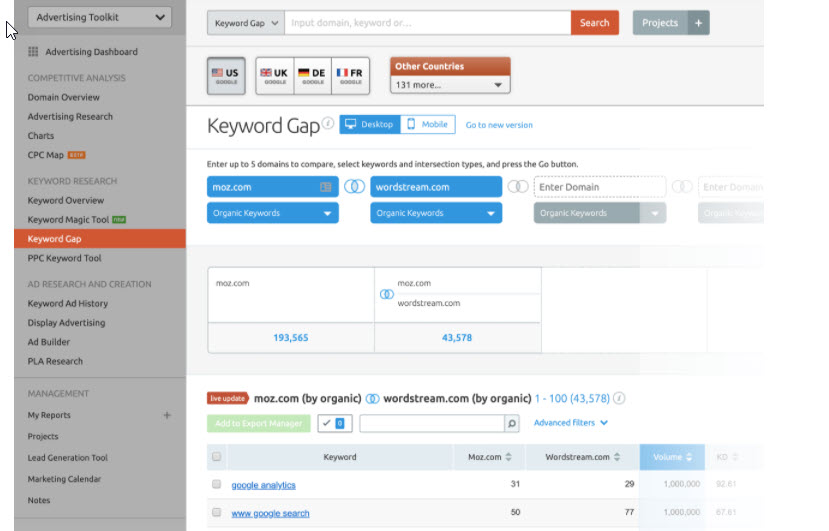
Task: Change intersection type between moz.com and wordstream.com
Action: 354,187
